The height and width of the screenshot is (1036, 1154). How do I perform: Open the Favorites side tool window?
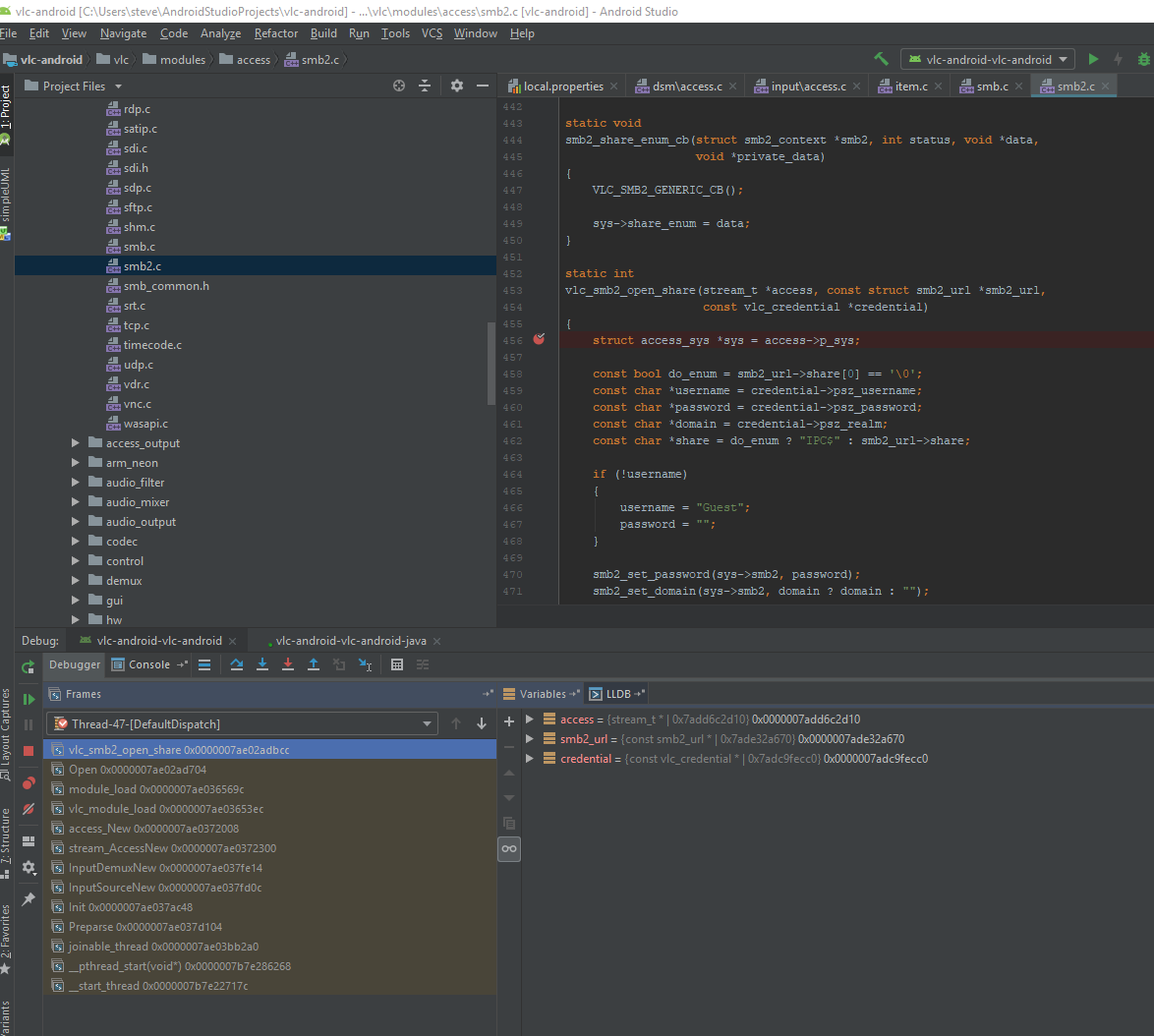pyautogui.click(x=6, y=939)
